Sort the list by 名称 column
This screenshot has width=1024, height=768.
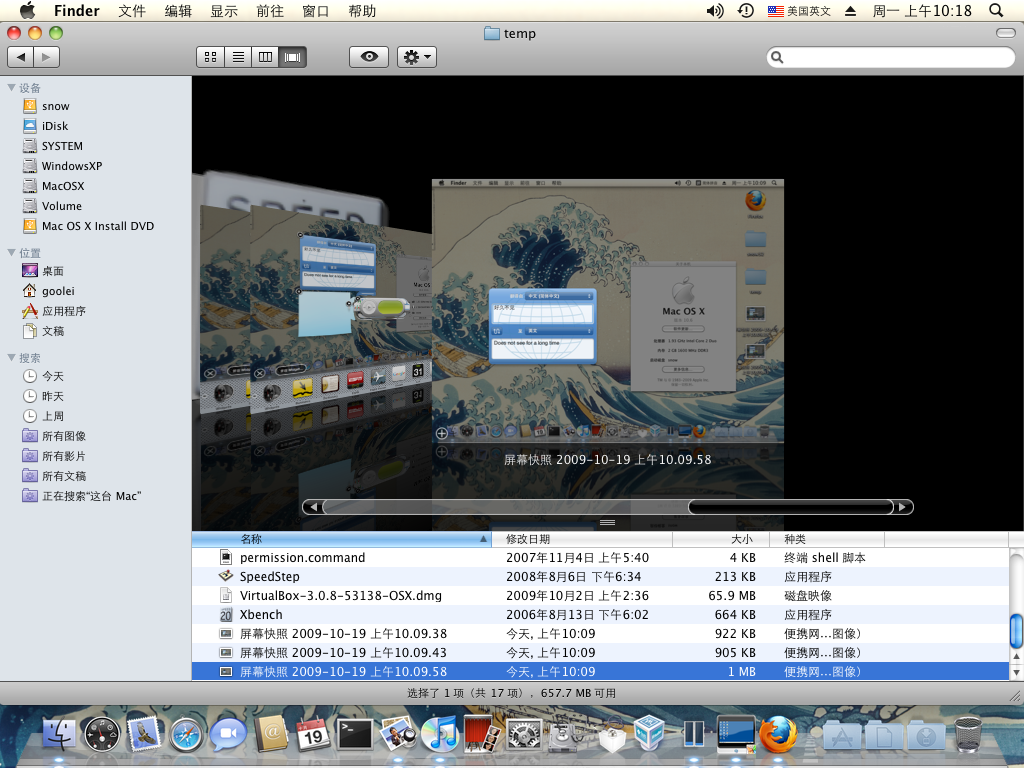pos(342,539)
